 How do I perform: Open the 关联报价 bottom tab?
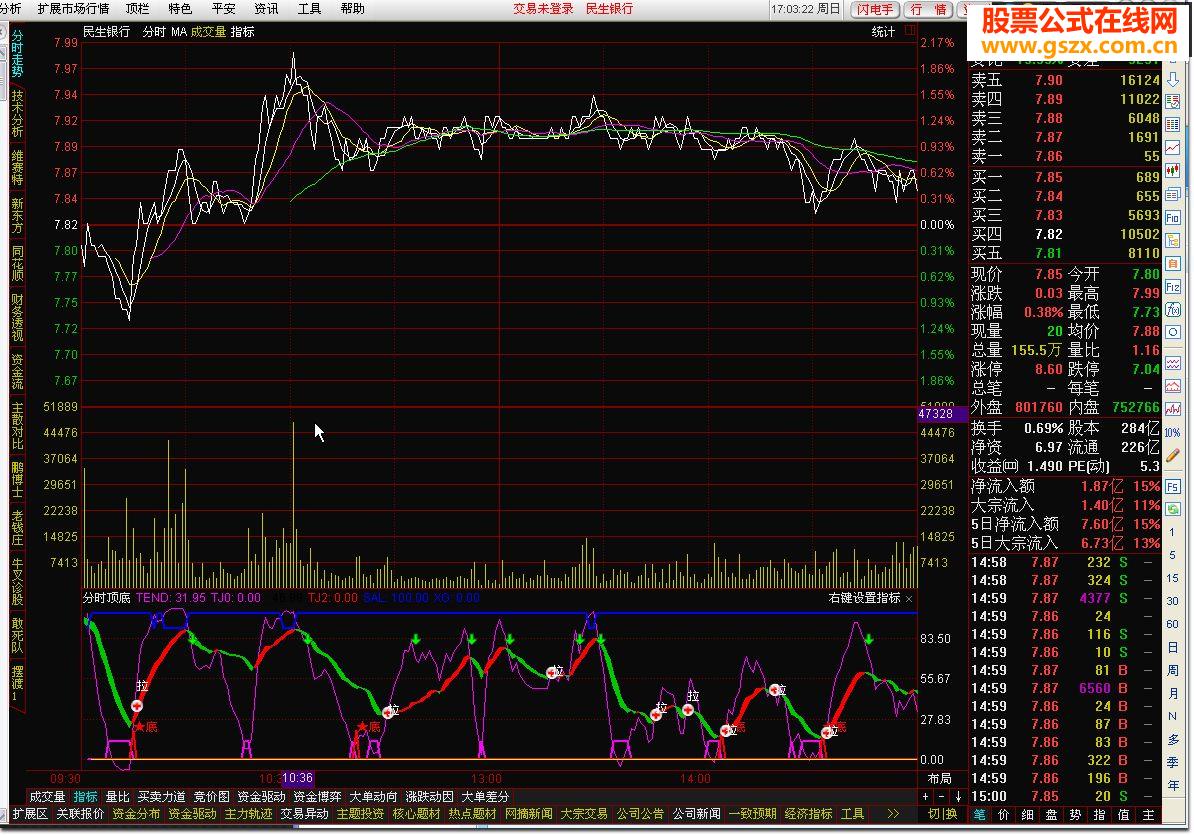[80, 814]
